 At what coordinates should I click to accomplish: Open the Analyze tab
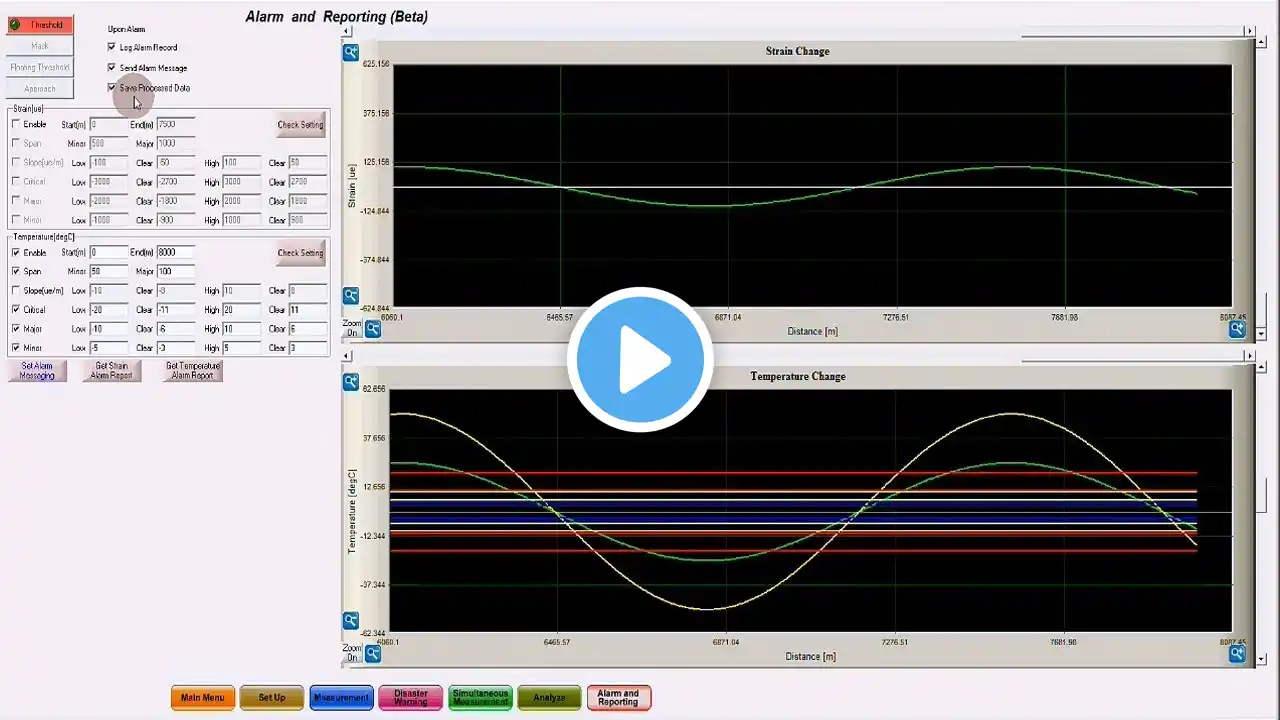(549, 698)
